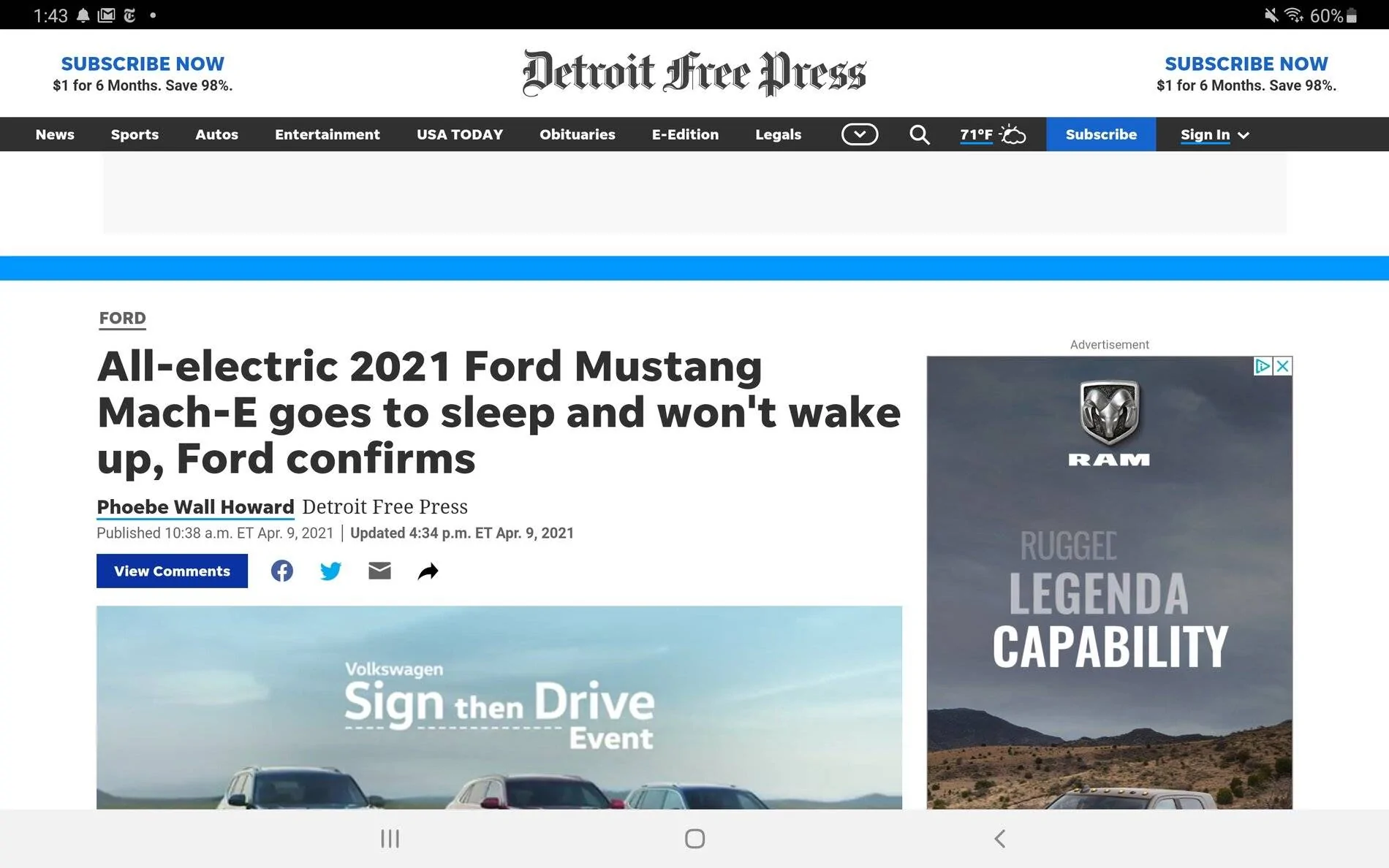The image size is (1389, 868).
Task: Tap the New York Times notification icon
Action: (129, 15)
